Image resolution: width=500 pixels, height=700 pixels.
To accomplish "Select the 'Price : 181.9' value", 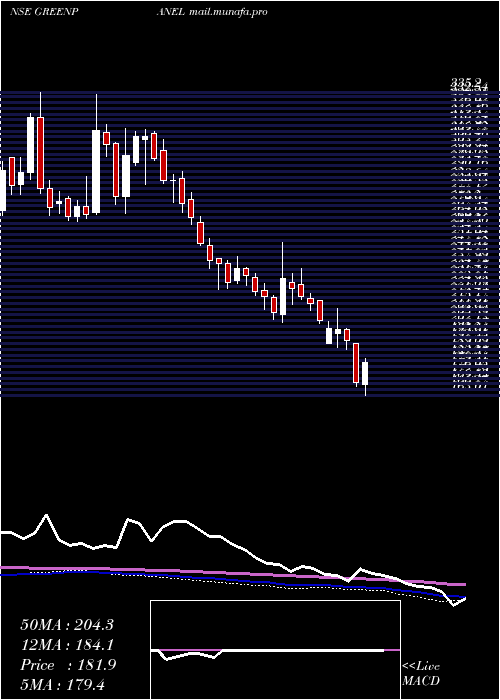I will click(68, 665).
